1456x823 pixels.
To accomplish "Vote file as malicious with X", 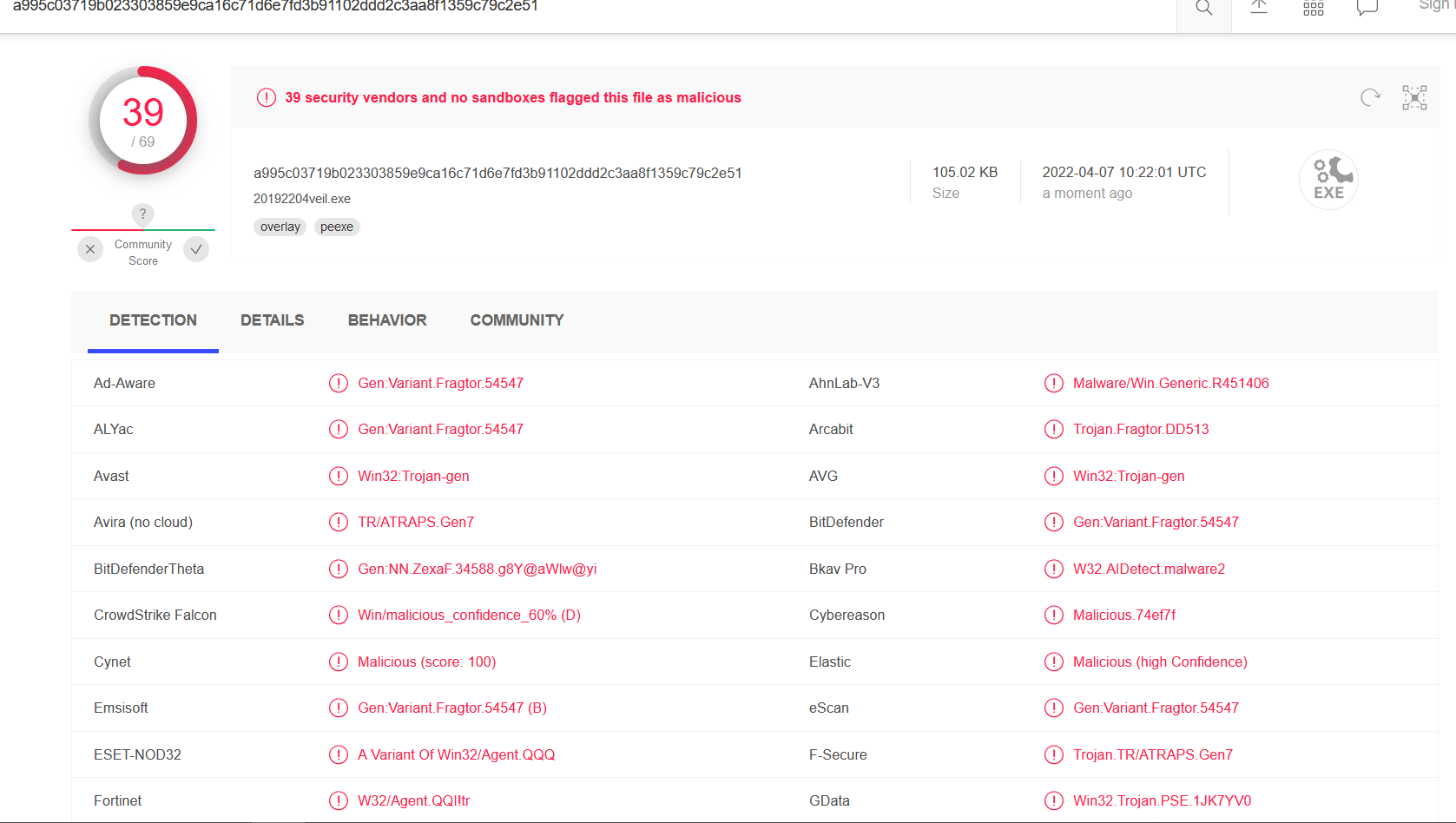I will (90, 250).
